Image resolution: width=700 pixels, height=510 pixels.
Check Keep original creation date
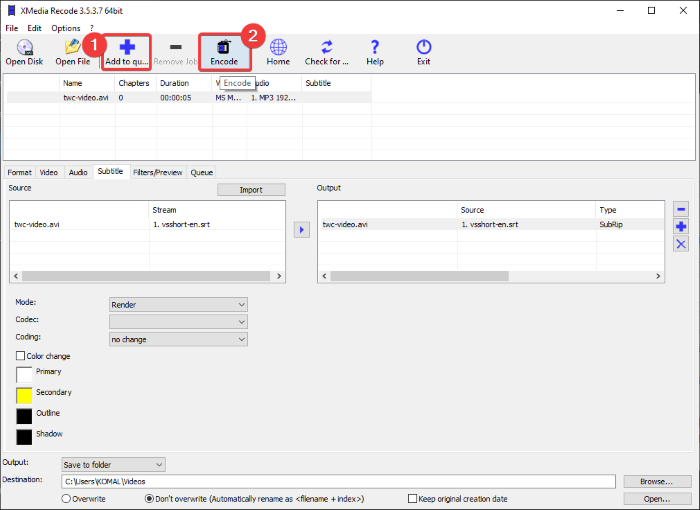pyautogui.click(x=412, y=498)
